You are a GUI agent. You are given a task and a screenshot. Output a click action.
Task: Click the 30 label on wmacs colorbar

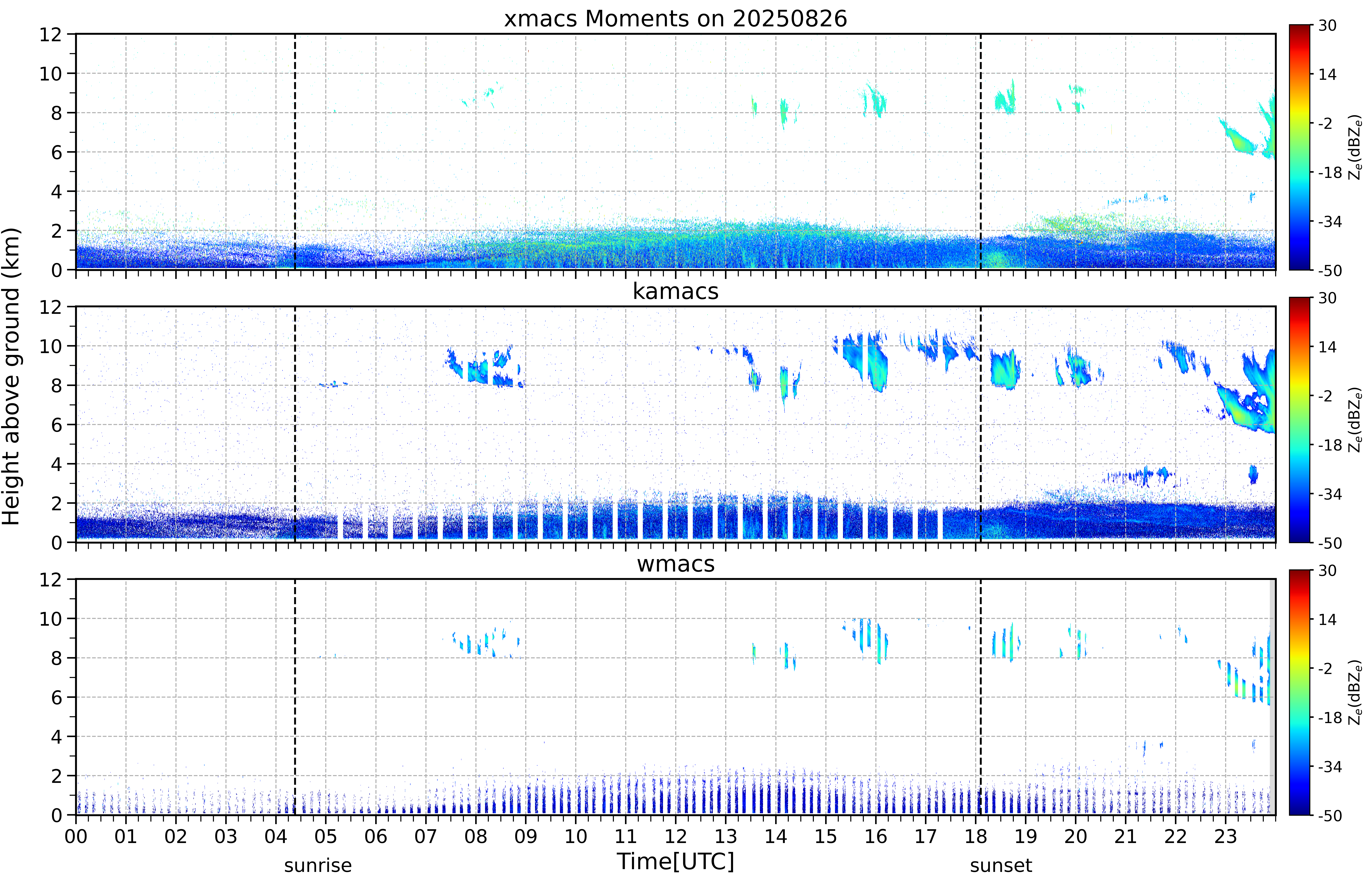pyautogui.click(x=1327, y=571)
